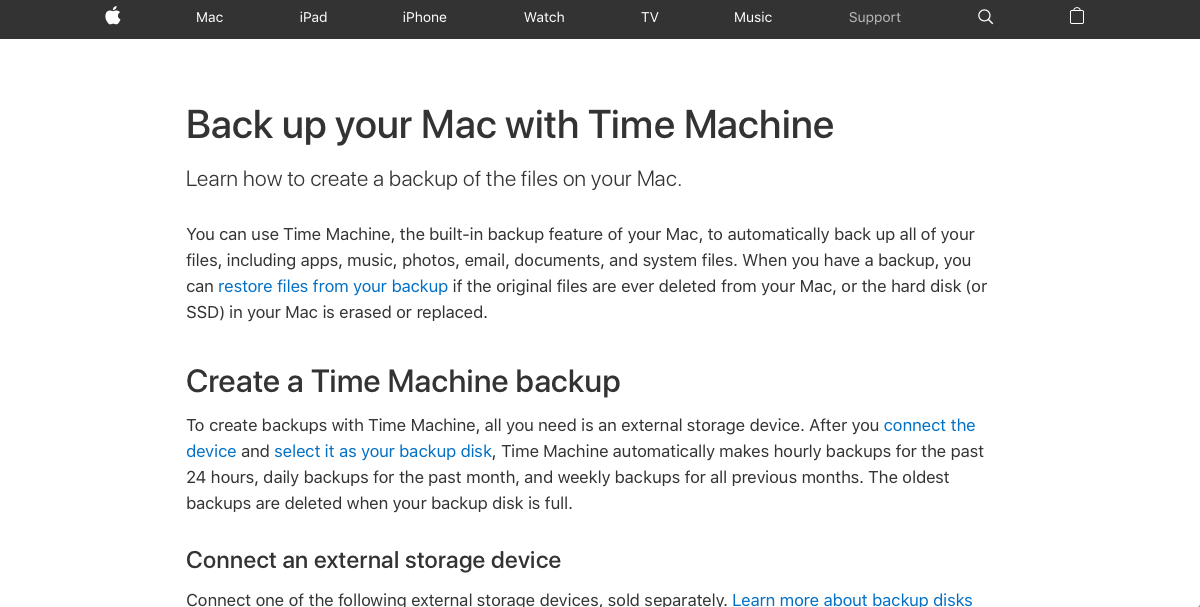Select iPad in the top navigation
Screen dimensions: 1200x607
[313, 17]
